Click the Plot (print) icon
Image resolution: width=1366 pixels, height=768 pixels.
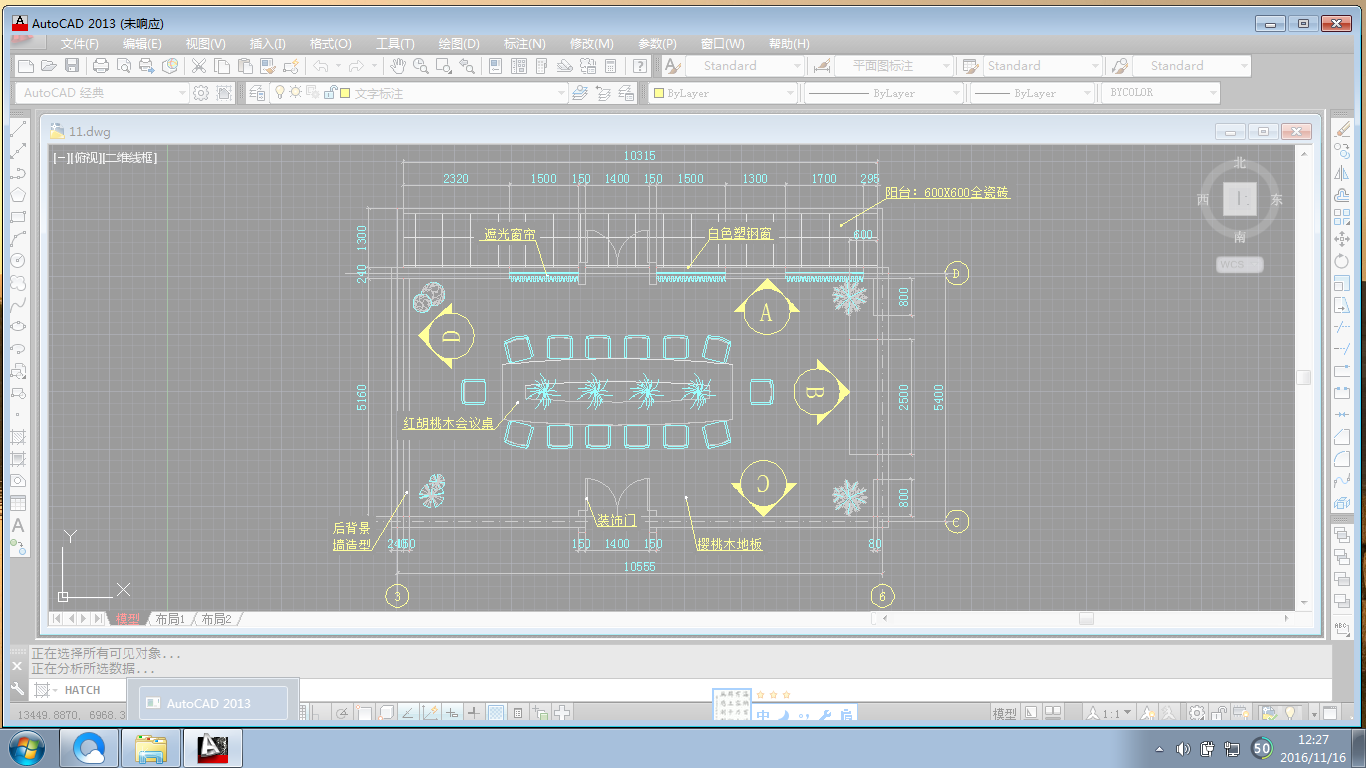[x=100, y=66]
